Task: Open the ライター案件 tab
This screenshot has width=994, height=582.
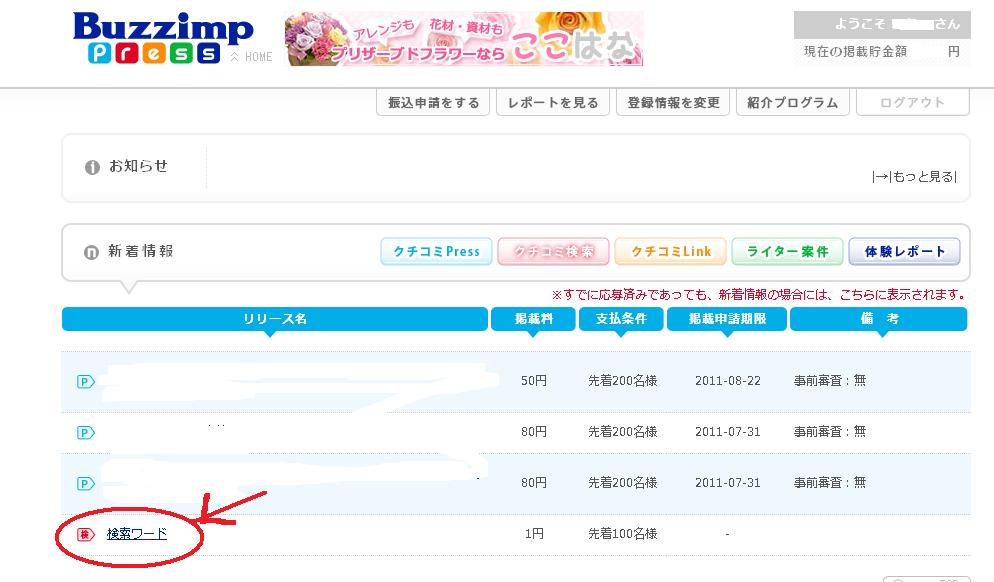Action: (787, 252)
